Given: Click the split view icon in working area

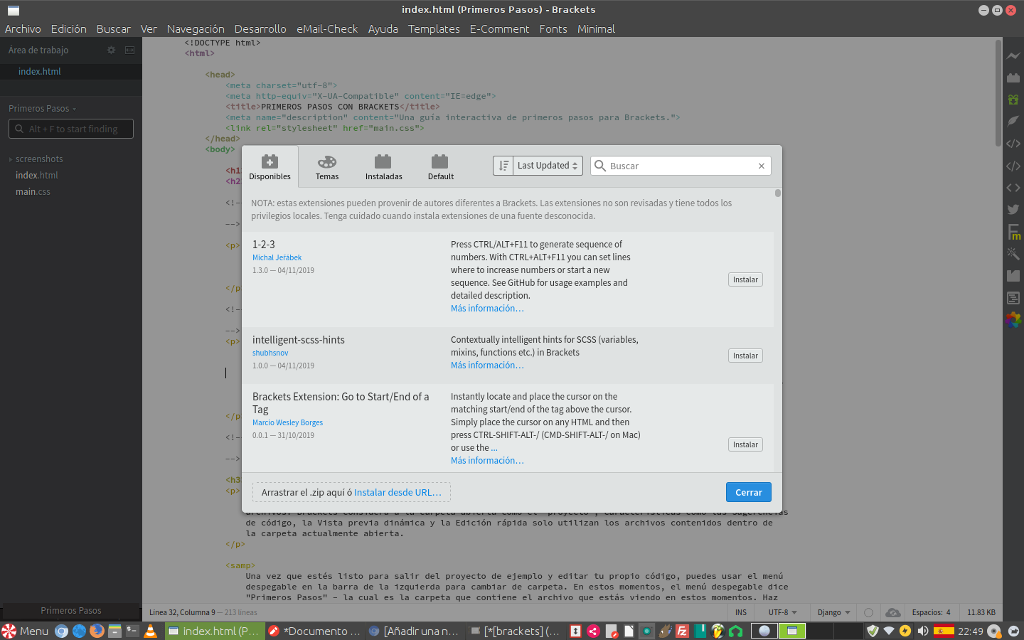Looking at the screenshot, I should pyautogui.click(x=129, y=50).
